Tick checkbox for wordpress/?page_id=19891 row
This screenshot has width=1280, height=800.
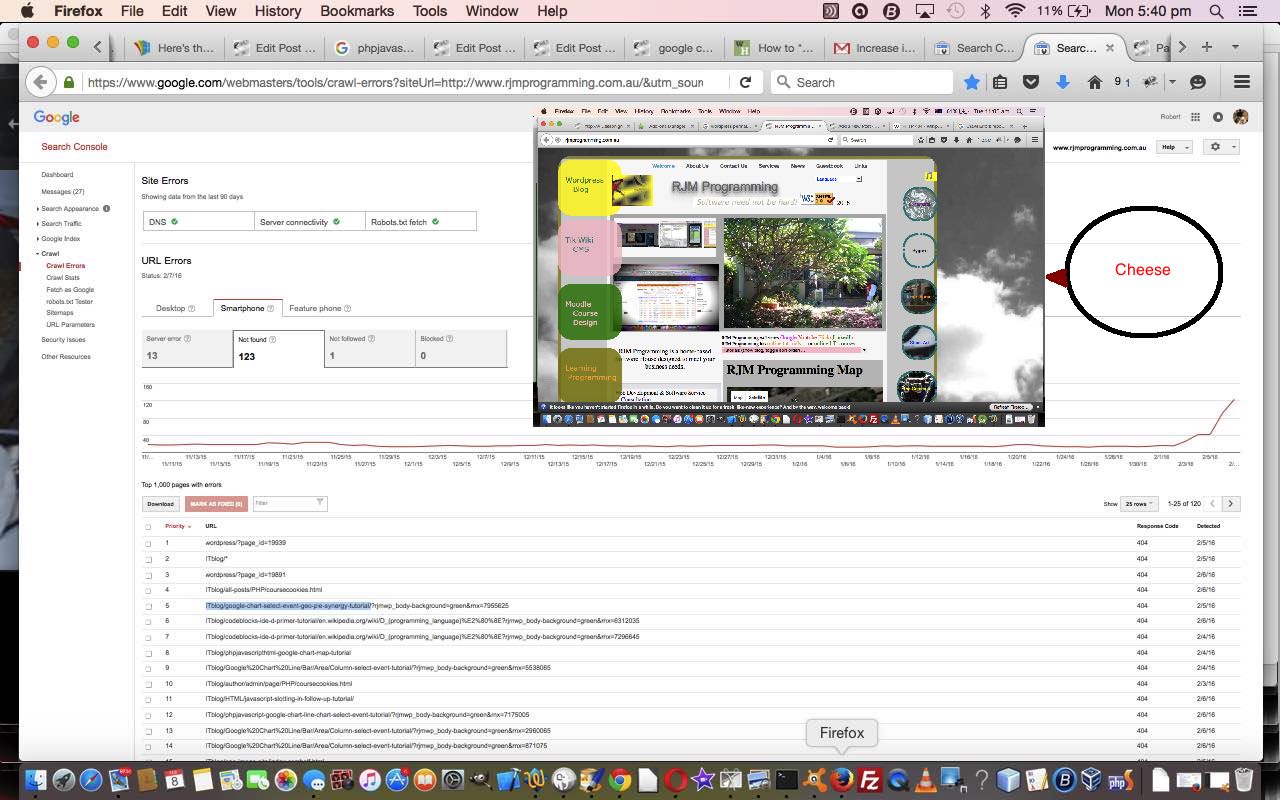(x=148, y=575)
